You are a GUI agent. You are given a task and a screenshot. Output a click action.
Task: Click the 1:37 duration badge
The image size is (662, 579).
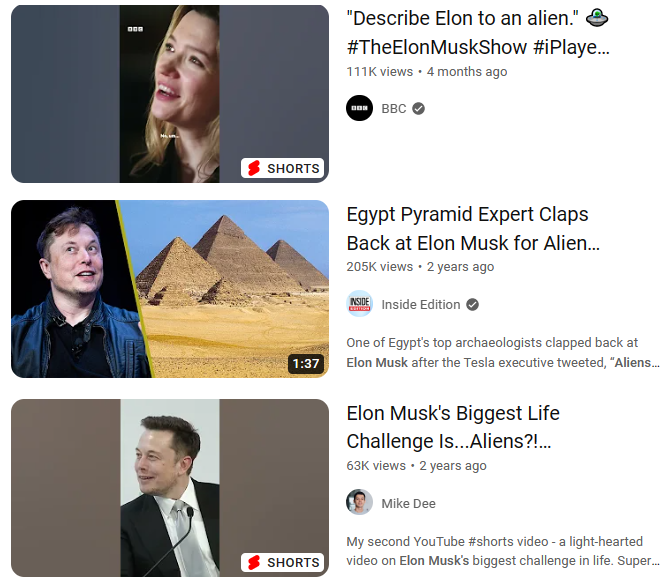(306, 364)
